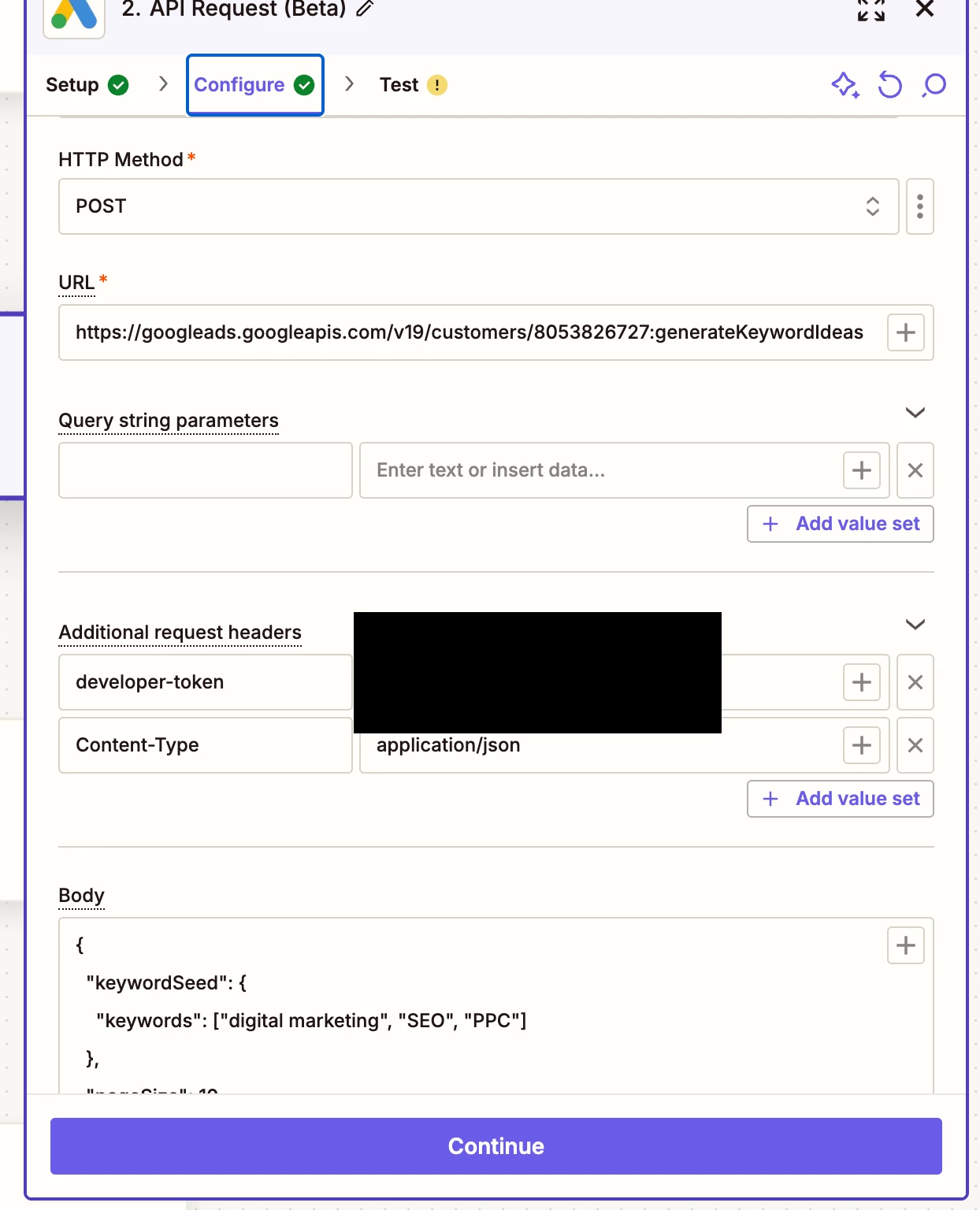
Task: Click the AI sparkle assistant icon
Action: tap(845, 85)
